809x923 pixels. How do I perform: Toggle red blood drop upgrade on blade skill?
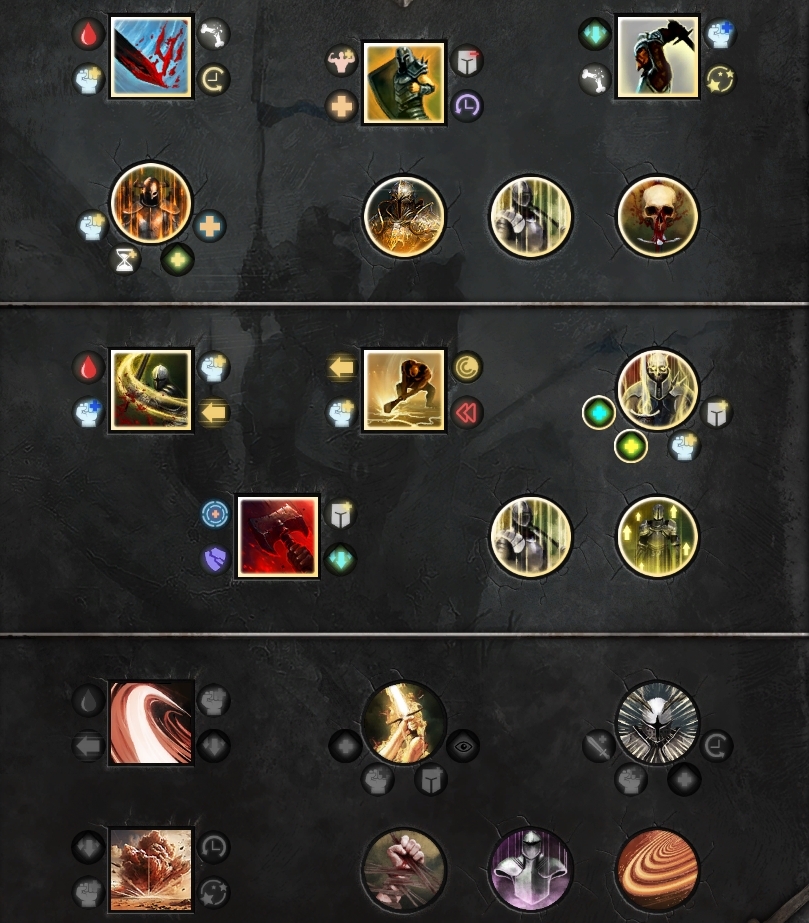coord(88,34)
